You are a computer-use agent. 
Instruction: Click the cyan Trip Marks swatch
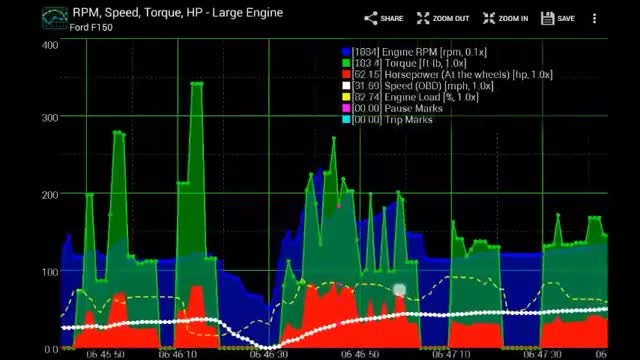click(x=346, y=120)
